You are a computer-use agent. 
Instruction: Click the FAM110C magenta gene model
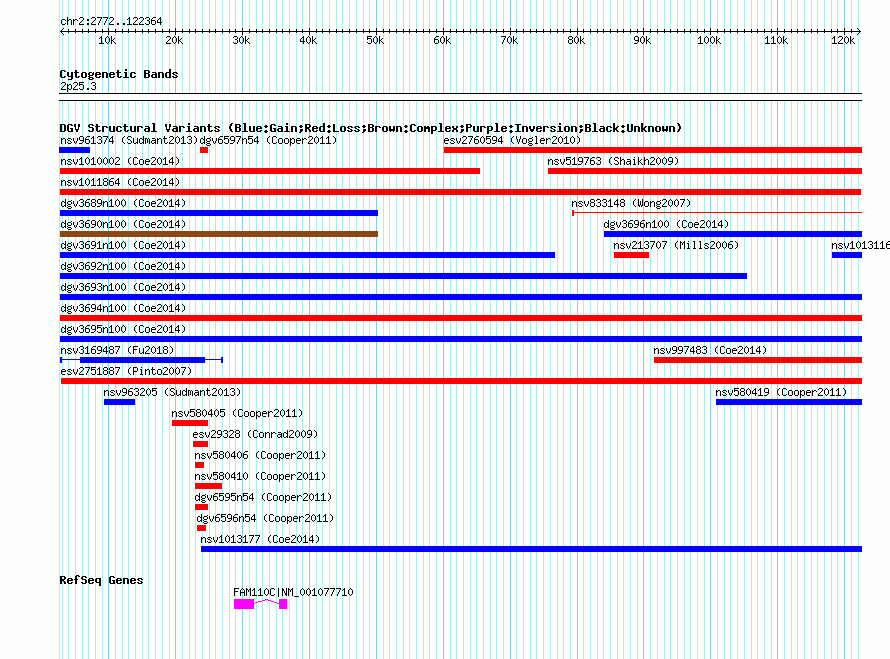click(261, 604)
